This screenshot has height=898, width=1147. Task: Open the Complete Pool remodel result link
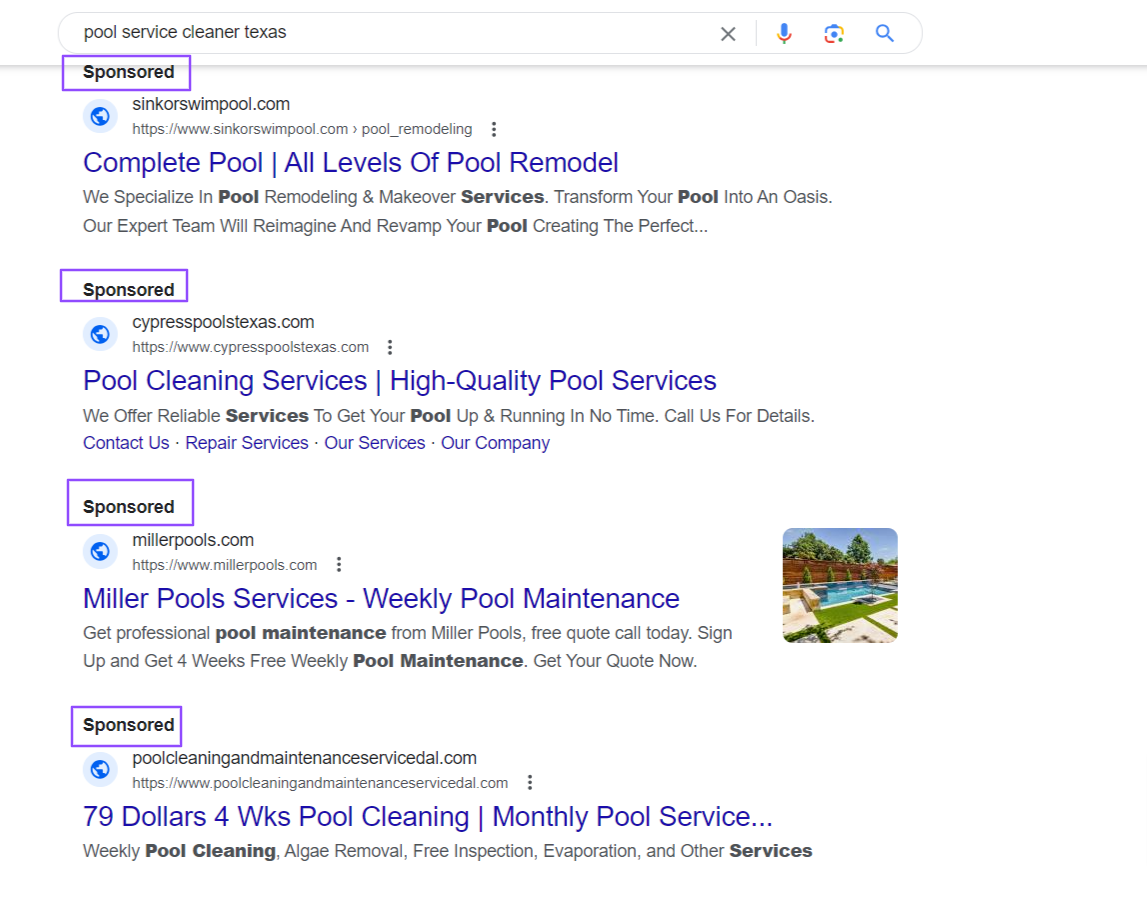tap(351, 162)
